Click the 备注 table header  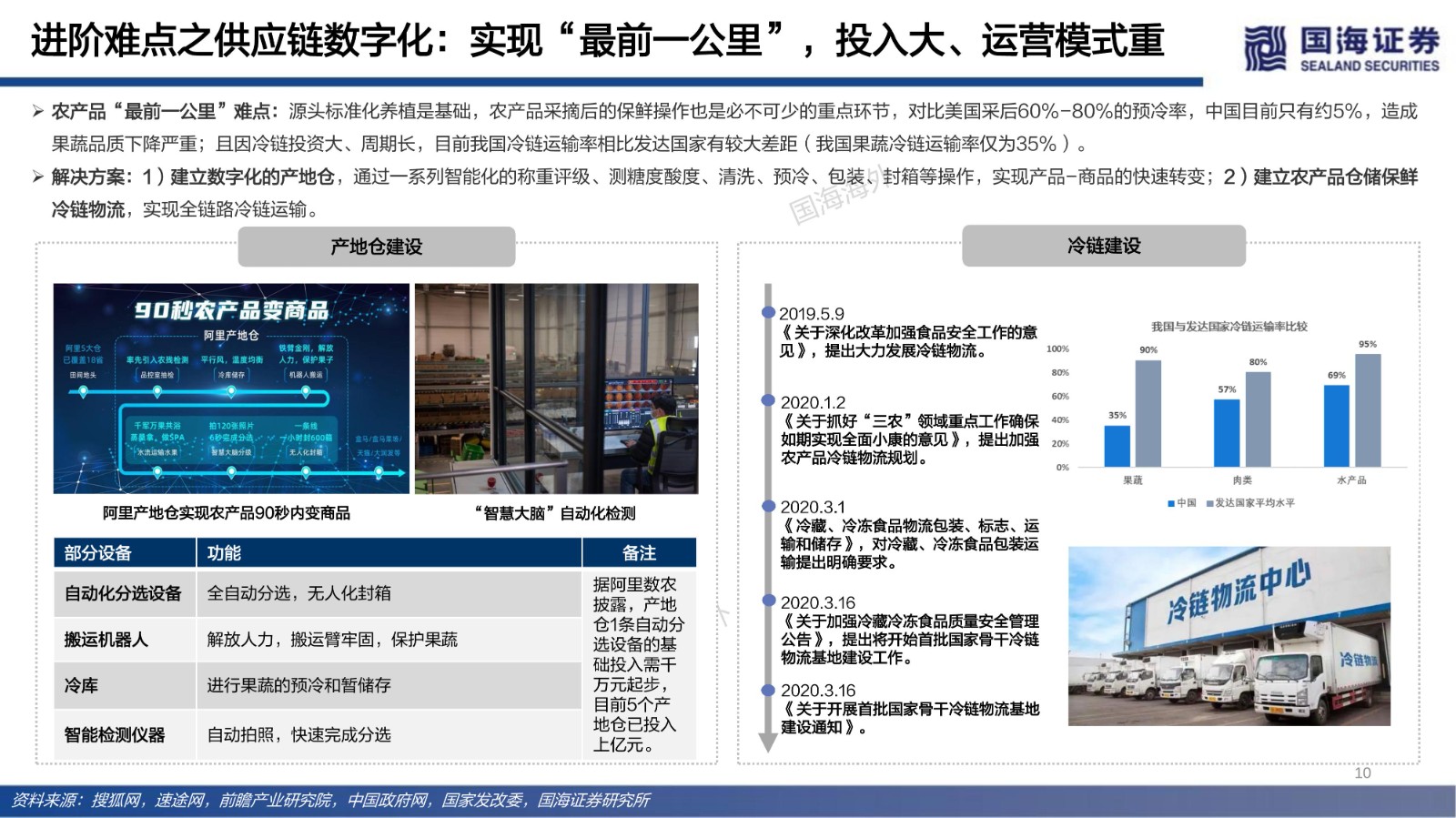point(640,552)
